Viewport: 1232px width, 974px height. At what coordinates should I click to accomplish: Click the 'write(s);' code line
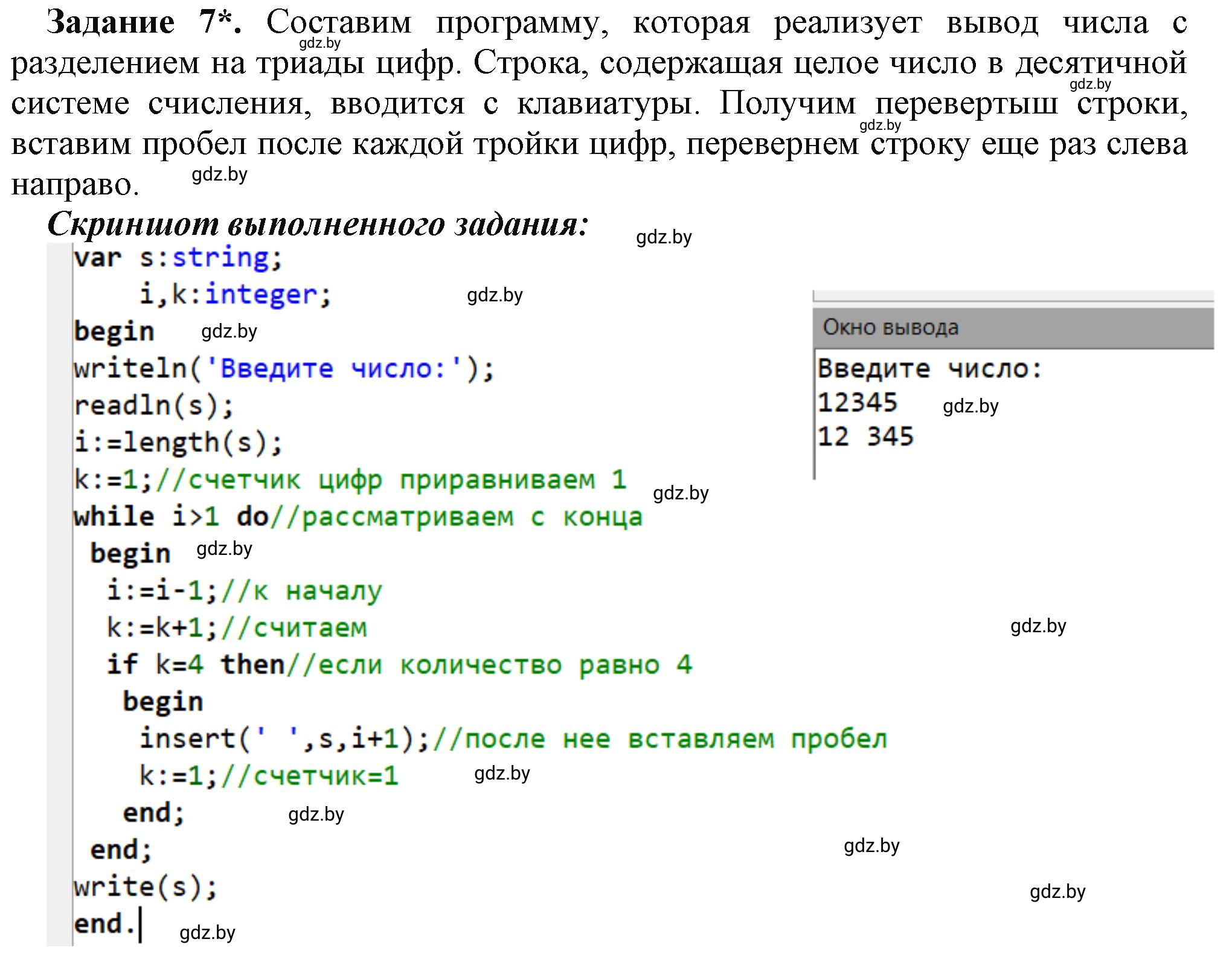click(x=146, y=887)
